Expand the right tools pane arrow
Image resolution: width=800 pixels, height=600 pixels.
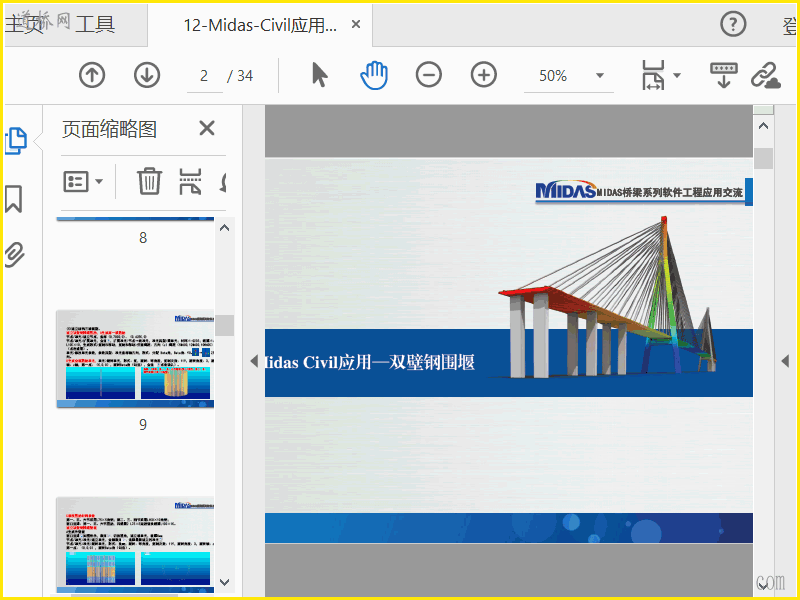point(785,361)
